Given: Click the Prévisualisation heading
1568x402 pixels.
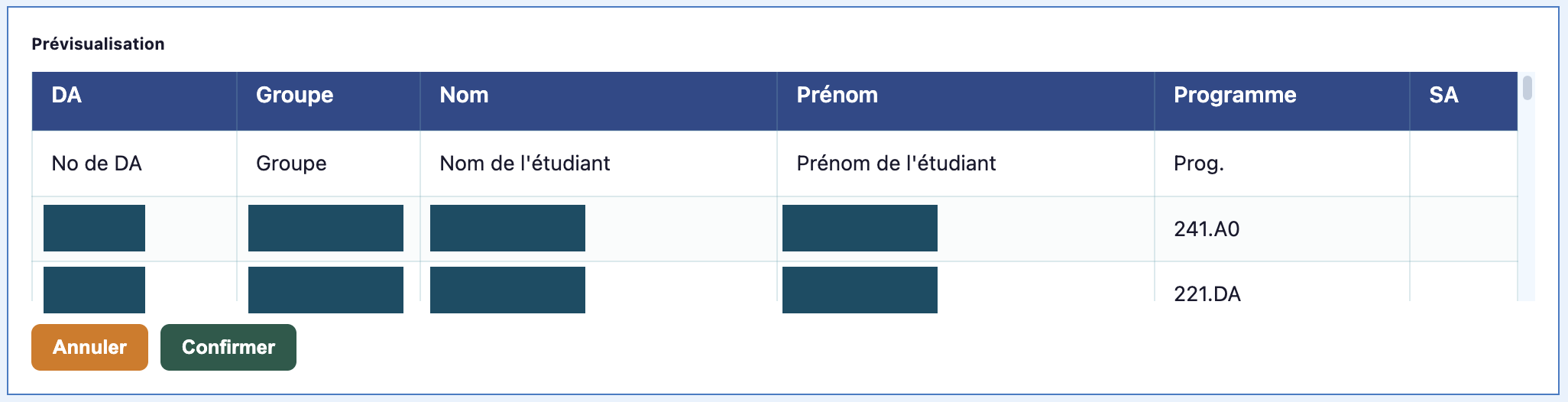Looking at the screenshot, I should click(98, 44).
